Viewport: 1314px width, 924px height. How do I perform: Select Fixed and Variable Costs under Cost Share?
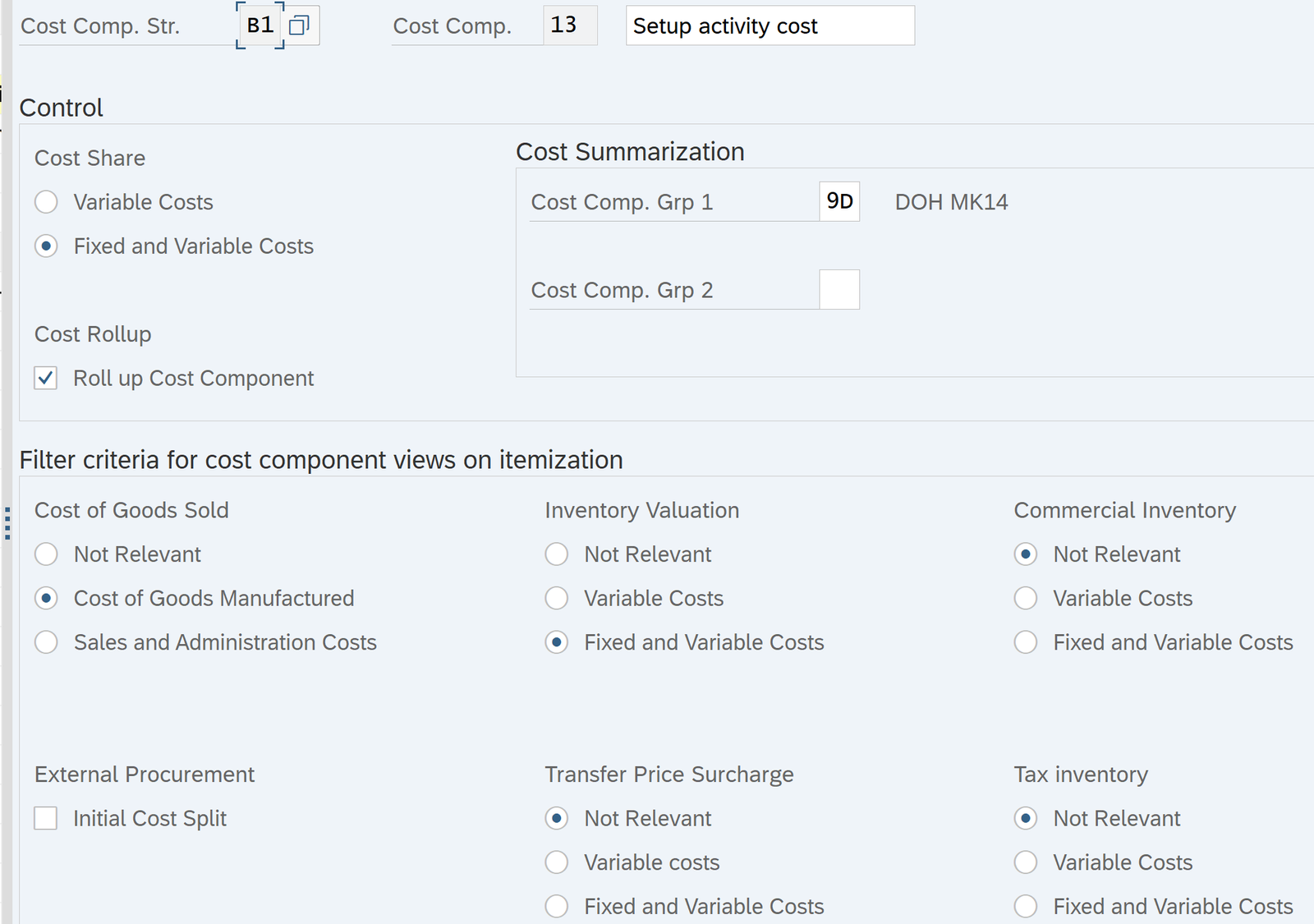tap(47, 246)
